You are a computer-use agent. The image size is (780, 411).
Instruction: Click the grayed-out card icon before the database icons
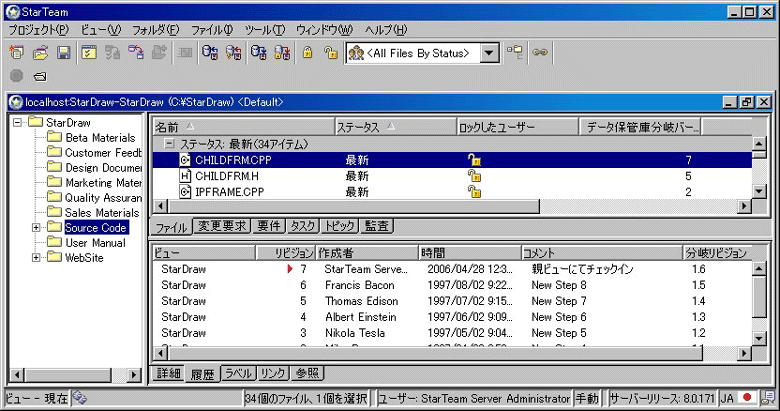(185, 52)
